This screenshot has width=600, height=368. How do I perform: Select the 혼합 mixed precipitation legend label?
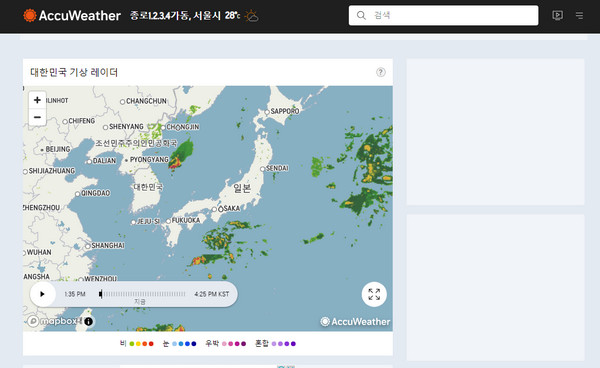tap(262, 343)
